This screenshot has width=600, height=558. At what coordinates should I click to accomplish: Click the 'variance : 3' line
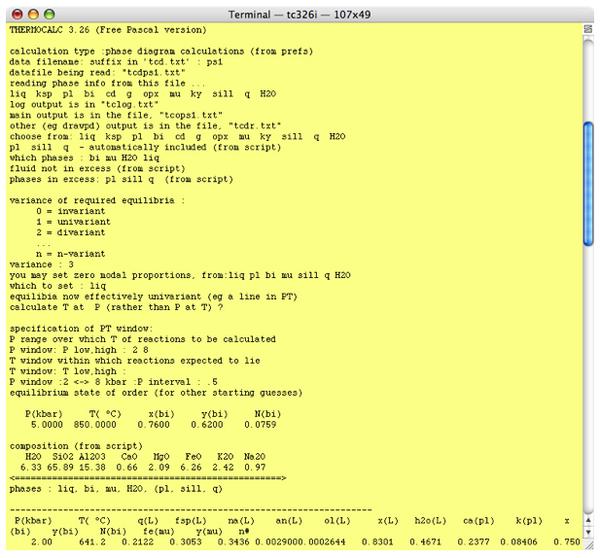coord(41,265)
